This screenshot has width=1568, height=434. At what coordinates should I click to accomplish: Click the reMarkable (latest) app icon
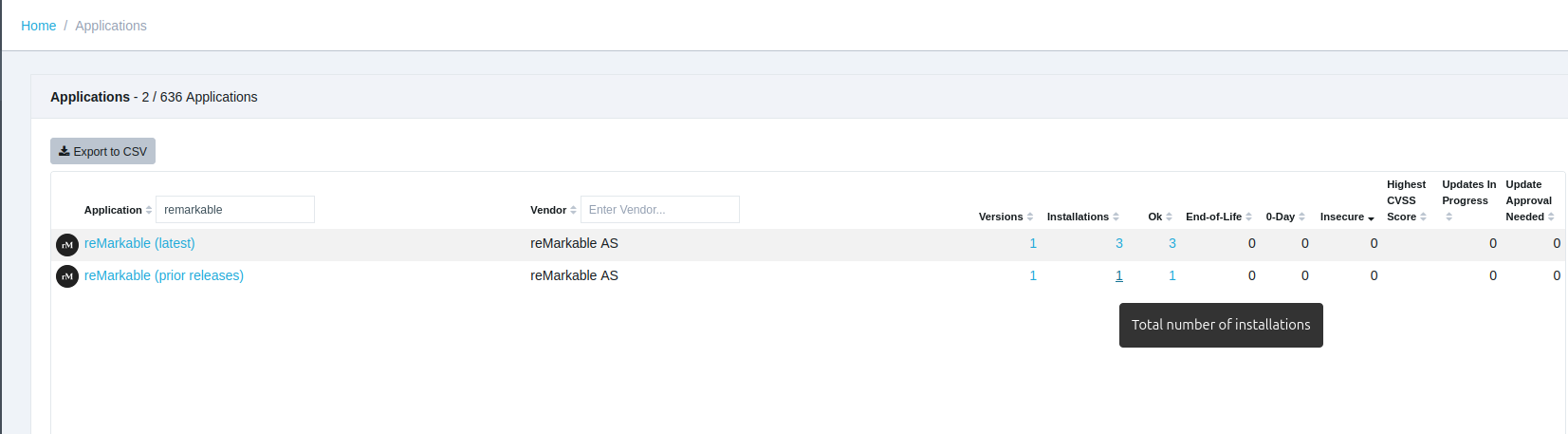point(67,244)
